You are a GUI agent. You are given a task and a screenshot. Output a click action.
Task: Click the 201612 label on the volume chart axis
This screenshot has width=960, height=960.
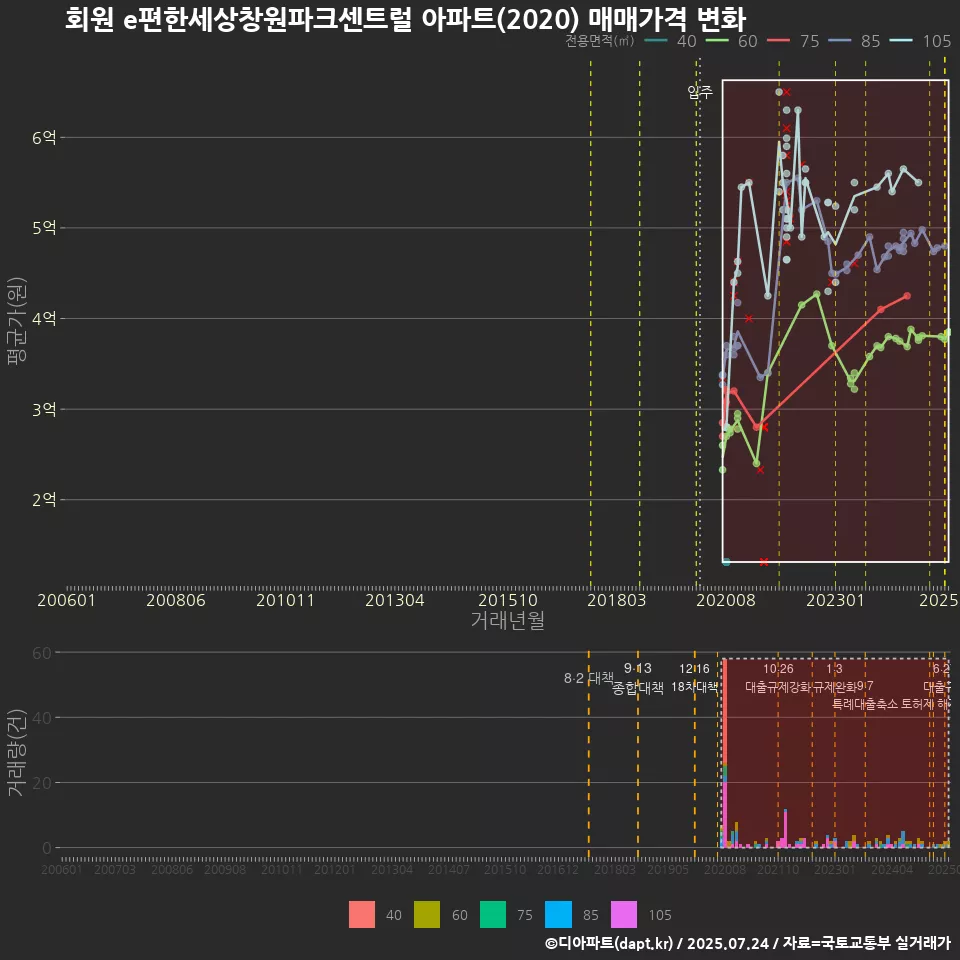click(558, 869)
